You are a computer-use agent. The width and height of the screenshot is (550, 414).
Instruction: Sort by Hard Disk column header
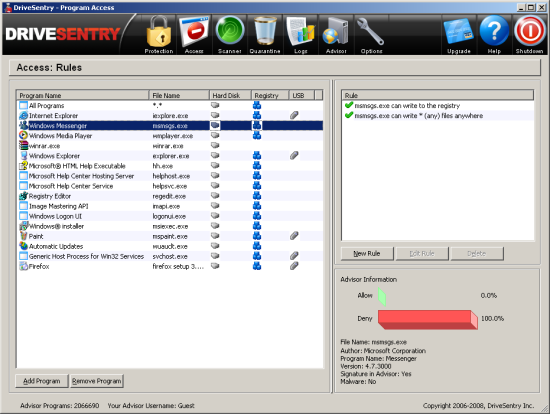click(230, 95)
